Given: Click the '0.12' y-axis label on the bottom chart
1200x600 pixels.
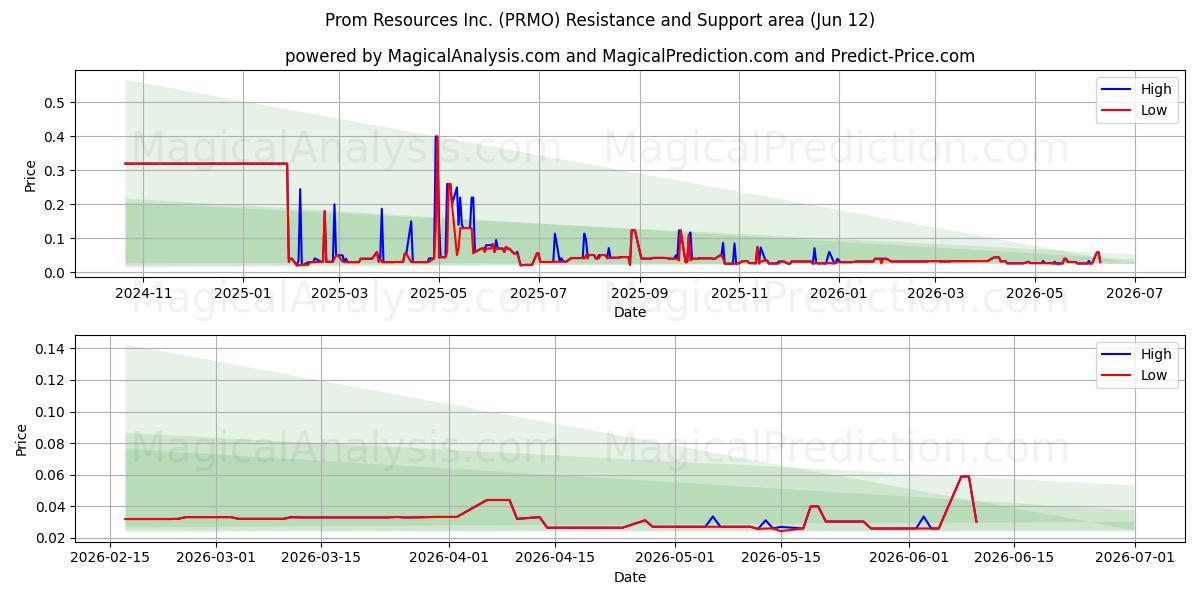Looking at the screenshot, I should point(51,381).
